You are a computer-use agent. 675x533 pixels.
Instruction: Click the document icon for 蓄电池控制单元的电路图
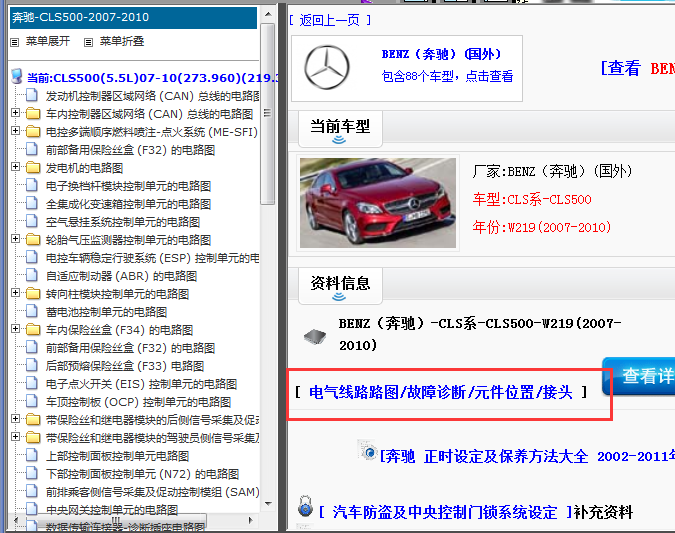coord(31,311)
